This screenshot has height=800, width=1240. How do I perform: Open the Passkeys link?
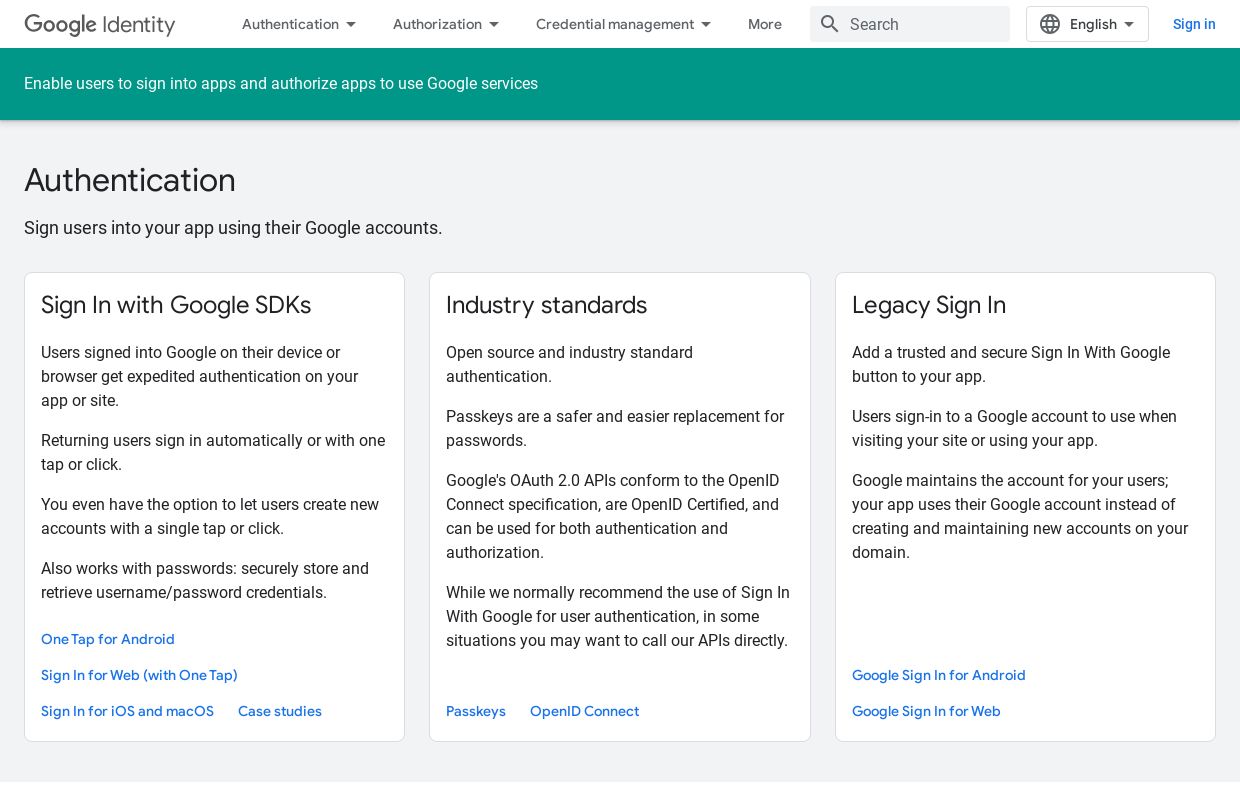476,711
